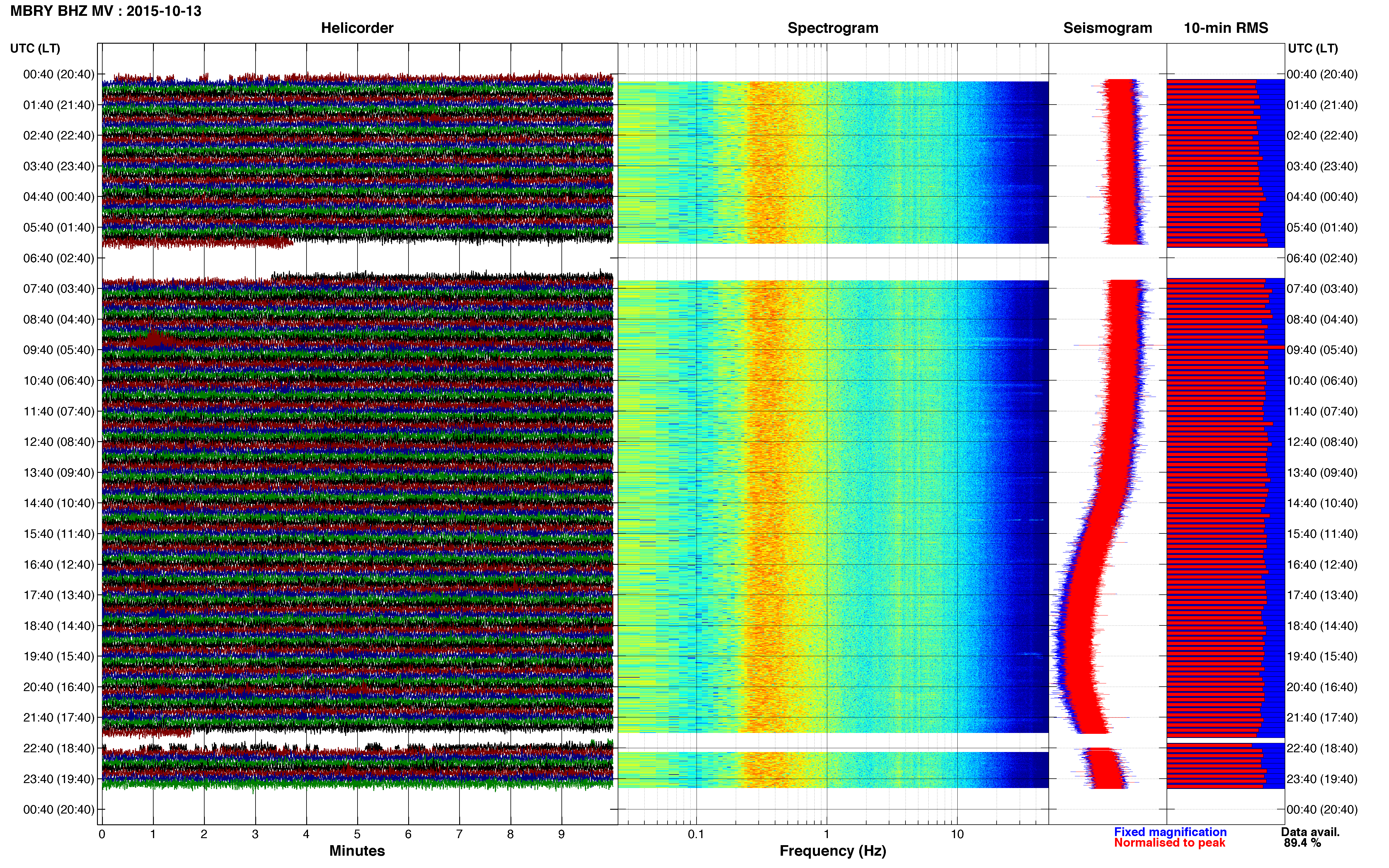Viewport: 1389px width, 868px height.
Task: Click the "UTC (LT)" label above left axis
Action: pyautogui.click(x=35, y=48)
